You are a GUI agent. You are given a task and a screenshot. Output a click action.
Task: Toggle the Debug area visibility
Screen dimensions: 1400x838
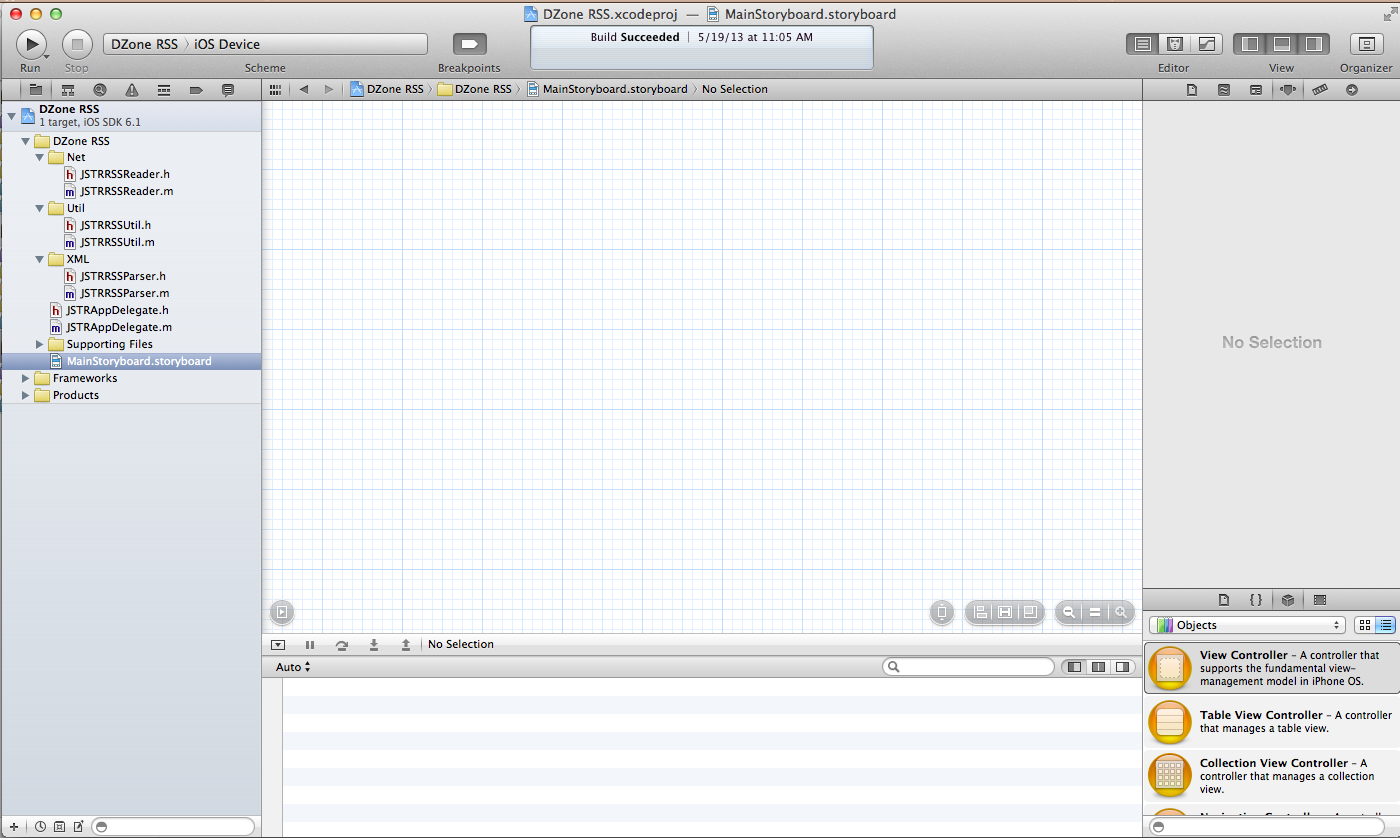tap(1281, 44)
